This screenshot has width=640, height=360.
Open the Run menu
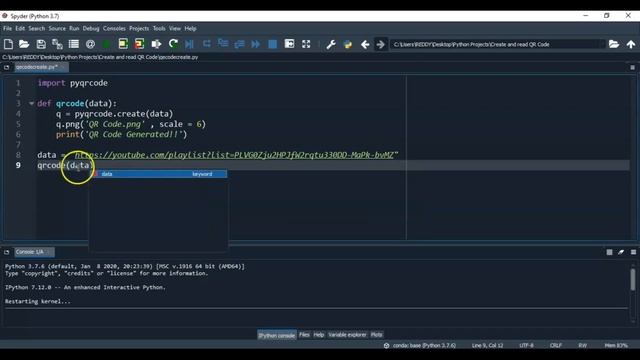74,29
